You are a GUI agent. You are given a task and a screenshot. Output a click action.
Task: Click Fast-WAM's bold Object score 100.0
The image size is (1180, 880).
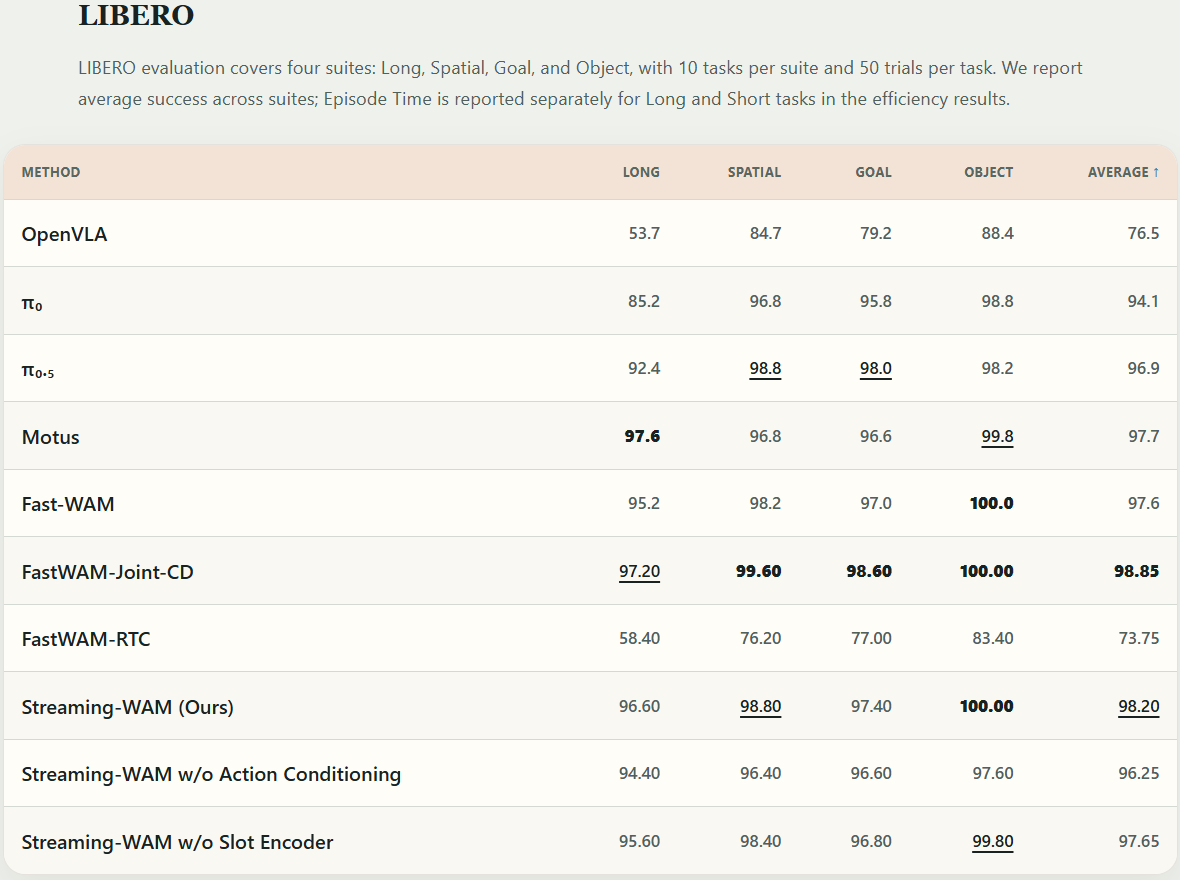(x=992, y=503)
